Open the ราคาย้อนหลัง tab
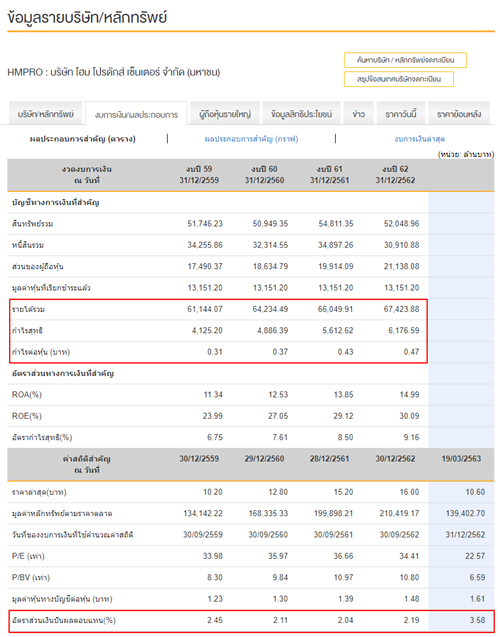The height and width of the screenshot is (637, 500). tap(459, 114)
